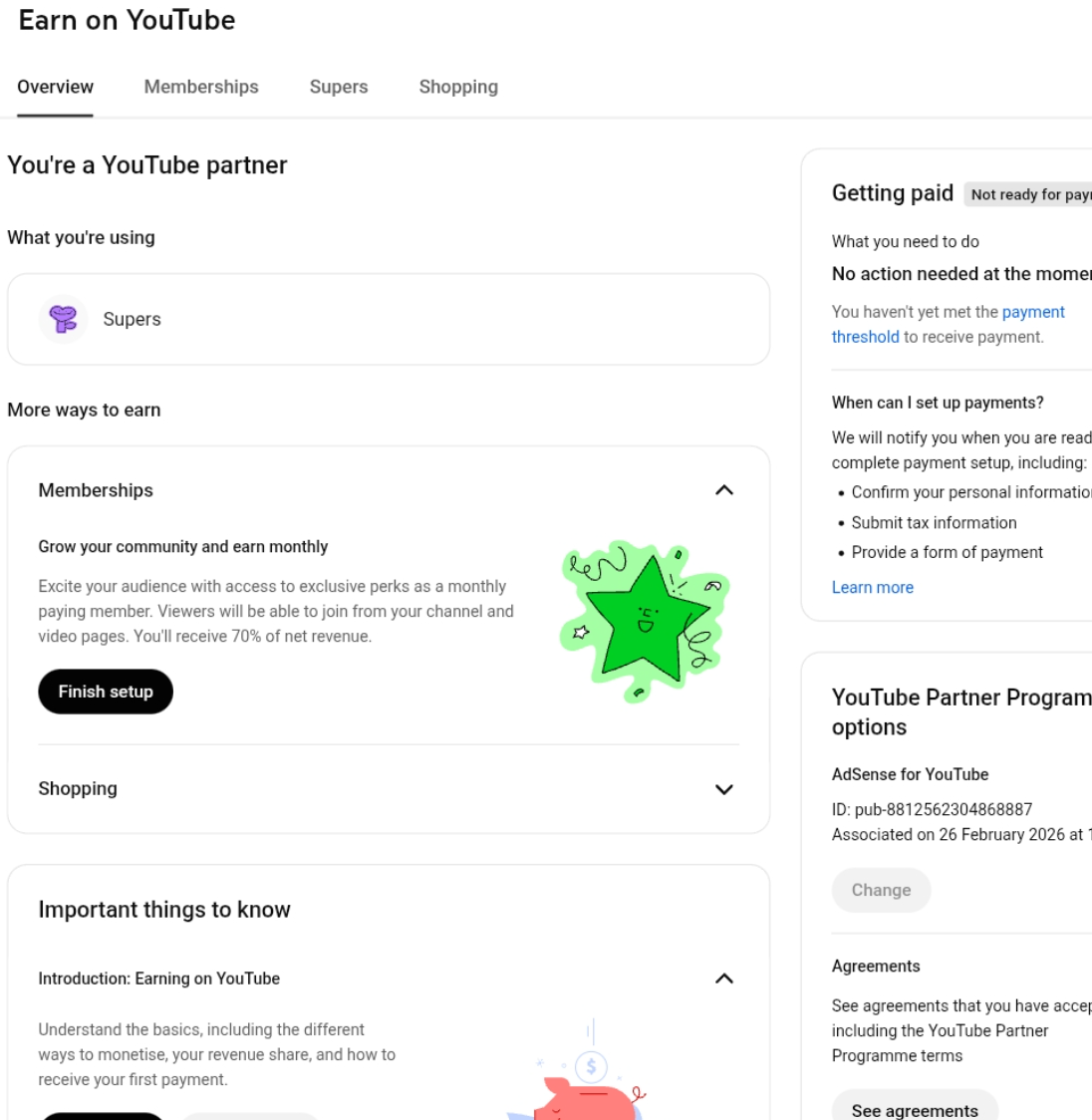Click the Change AdSense button
This screenshot has width=1092, height=1120.
881,890
